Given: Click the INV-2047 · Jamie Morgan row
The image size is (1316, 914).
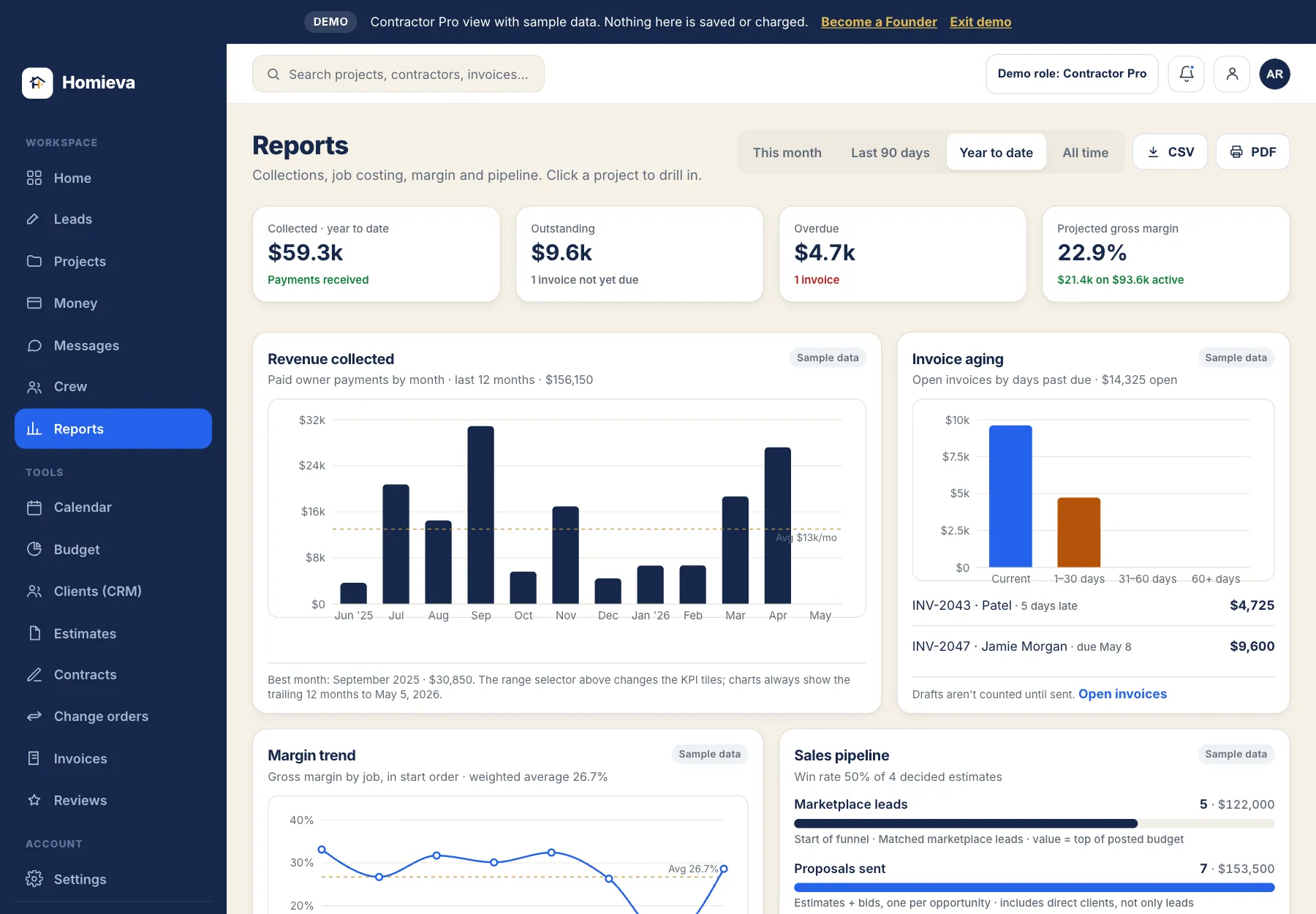Looking at the screenshot, I should 1093,646.
